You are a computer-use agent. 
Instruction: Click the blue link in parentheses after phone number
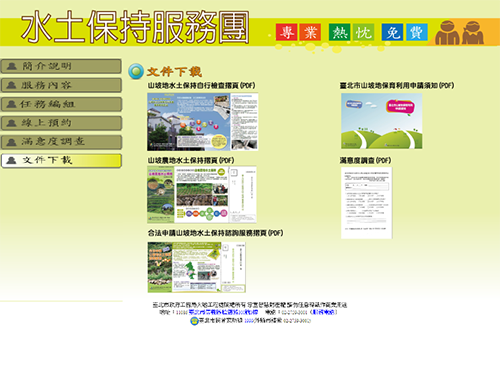[x=323, y=312]
